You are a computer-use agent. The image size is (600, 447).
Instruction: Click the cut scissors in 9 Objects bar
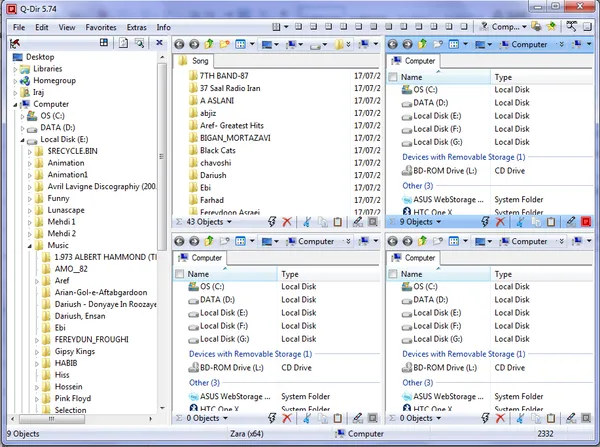[x=520, y=222]
